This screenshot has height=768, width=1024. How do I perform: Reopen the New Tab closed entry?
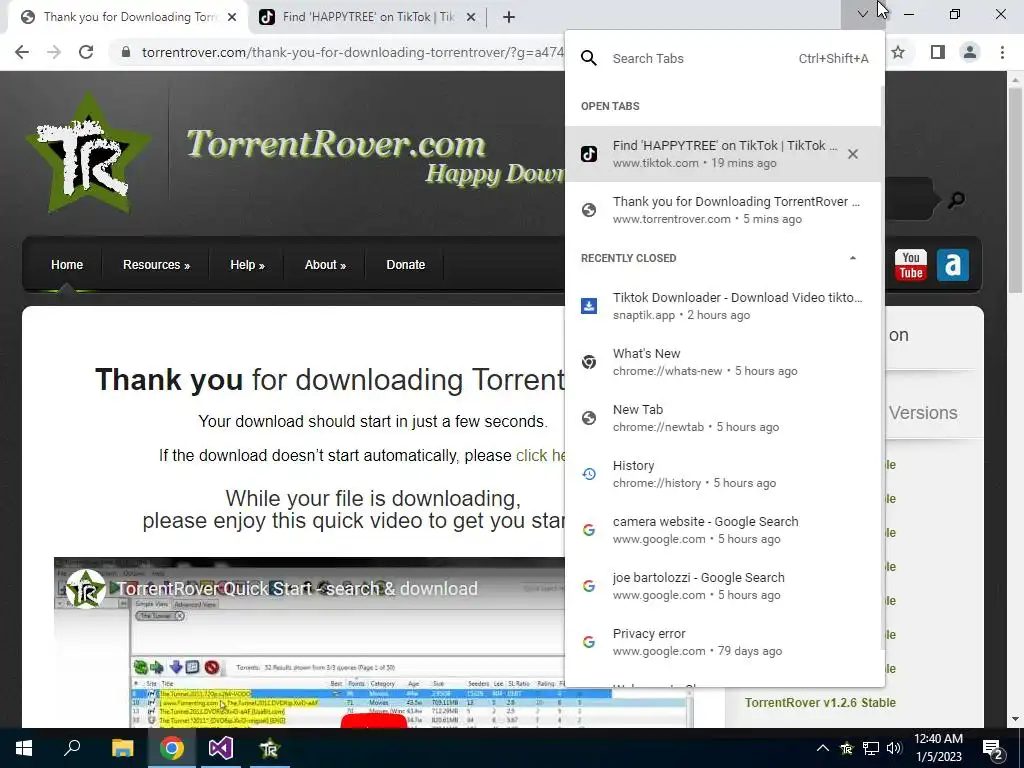point(724,418)
